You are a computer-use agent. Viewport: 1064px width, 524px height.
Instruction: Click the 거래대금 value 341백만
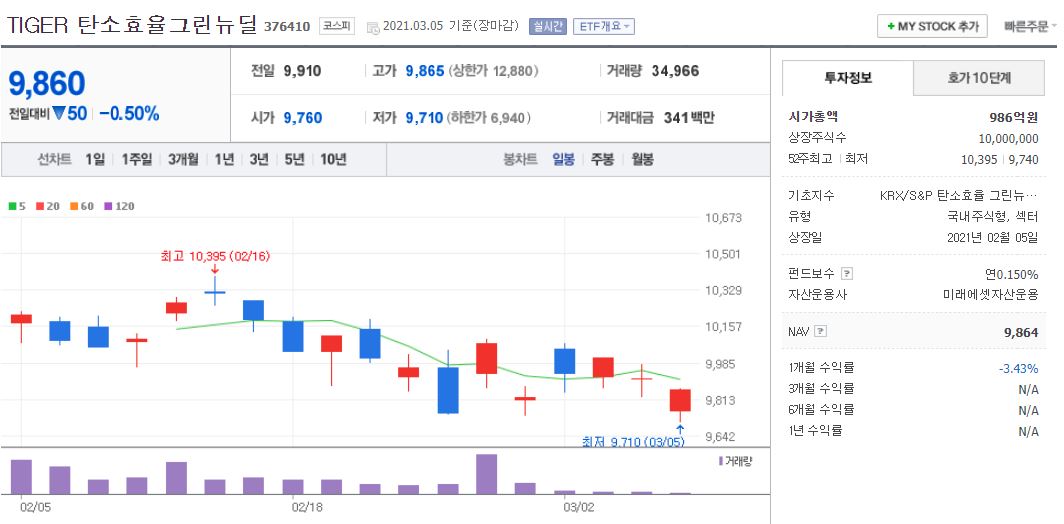(x=689, y=118)
